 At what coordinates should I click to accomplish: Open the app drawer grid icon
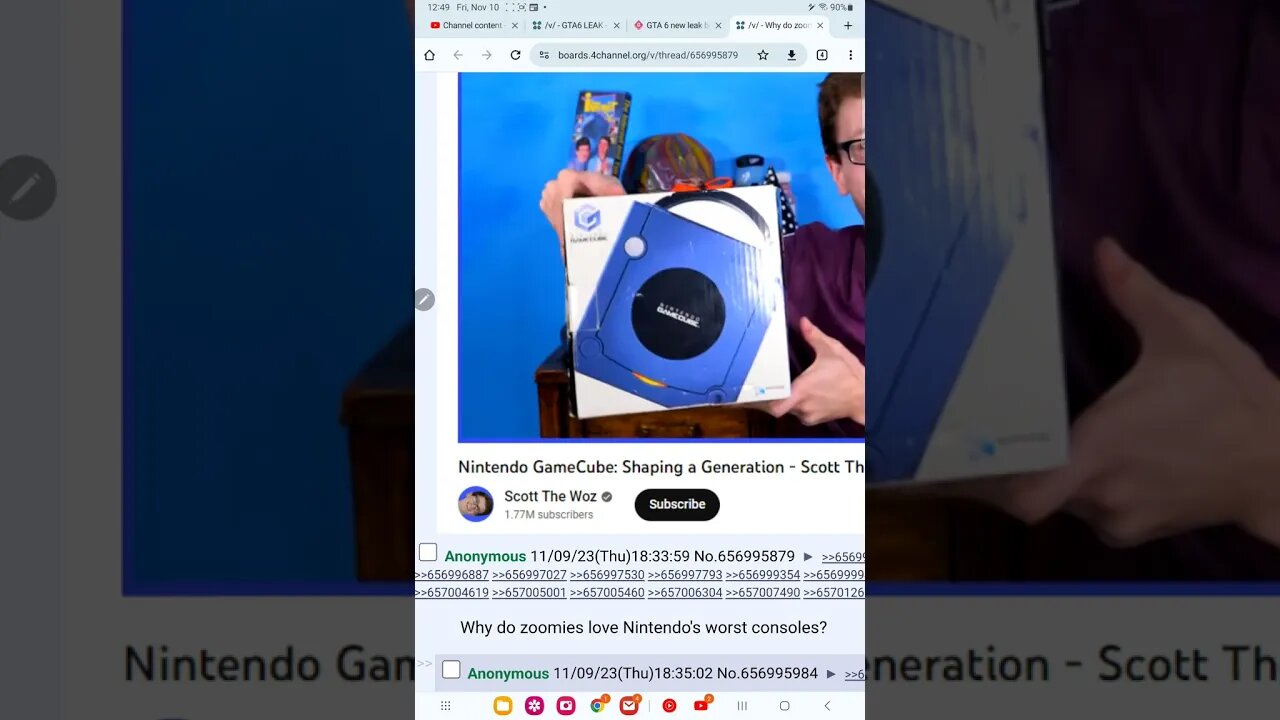tap(446, 706)
